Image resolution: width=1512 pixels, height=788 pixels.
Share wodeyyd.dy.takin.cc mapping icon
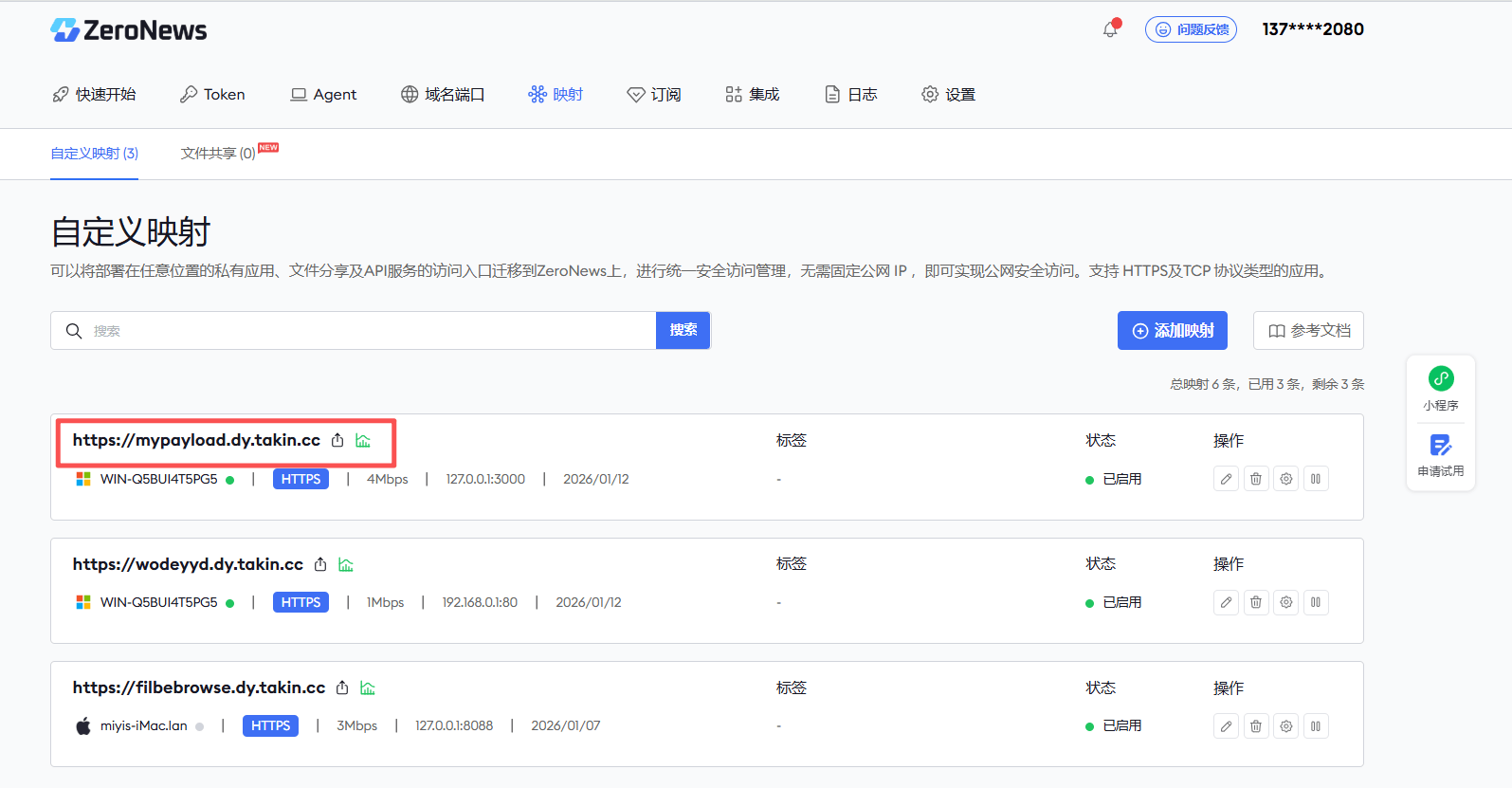coord(320,564)
